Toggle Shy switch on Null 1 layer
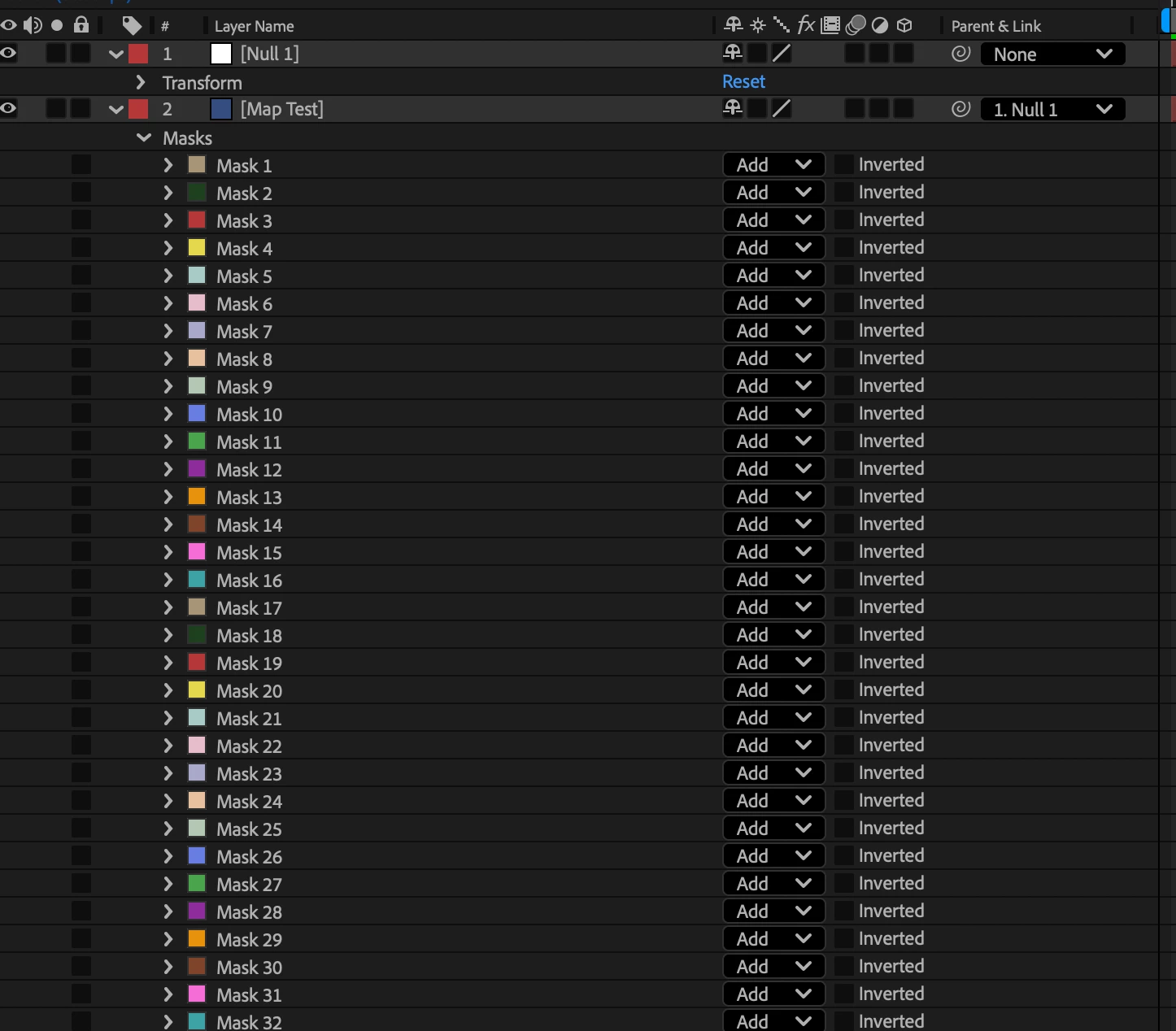Image resolution: width=1176 pixels, height=1031 pixels. 733,53
